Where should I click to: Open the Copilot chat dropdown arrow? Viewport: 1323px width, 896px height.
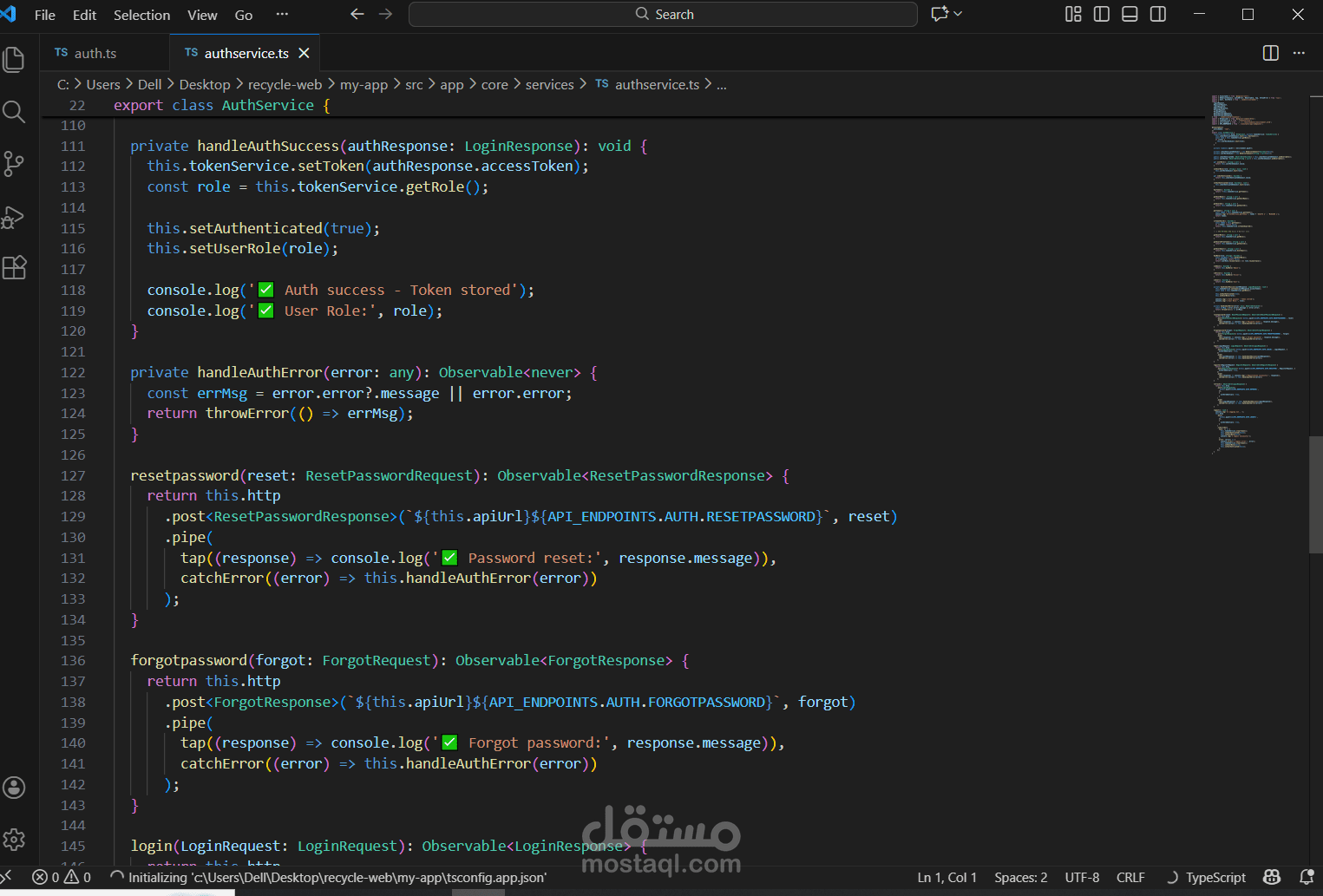(x=958, y=14)
